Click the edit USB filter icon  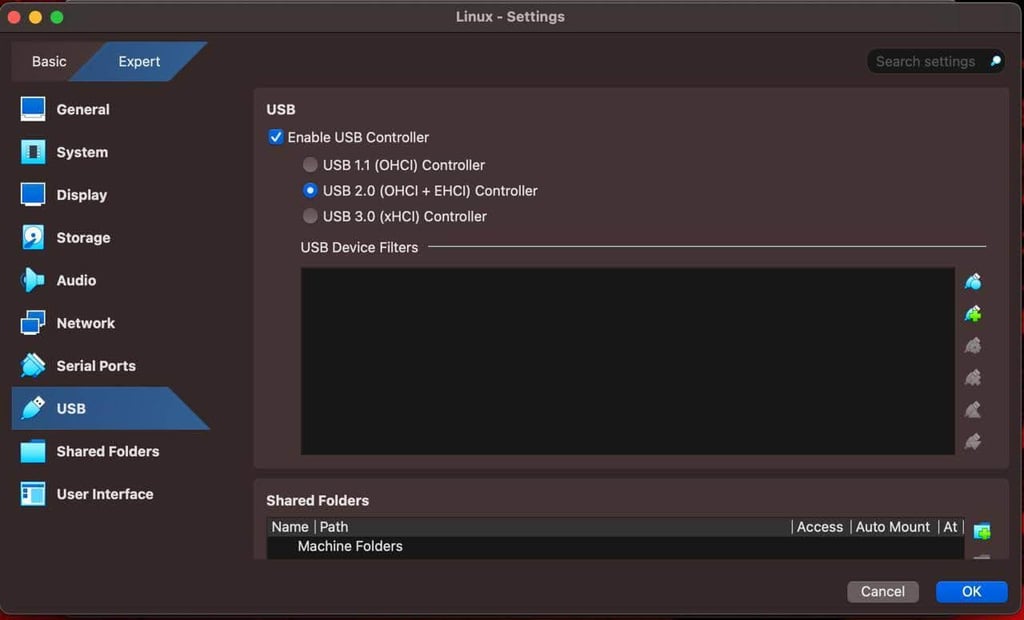pyautogui.click(x=973, y=346)
